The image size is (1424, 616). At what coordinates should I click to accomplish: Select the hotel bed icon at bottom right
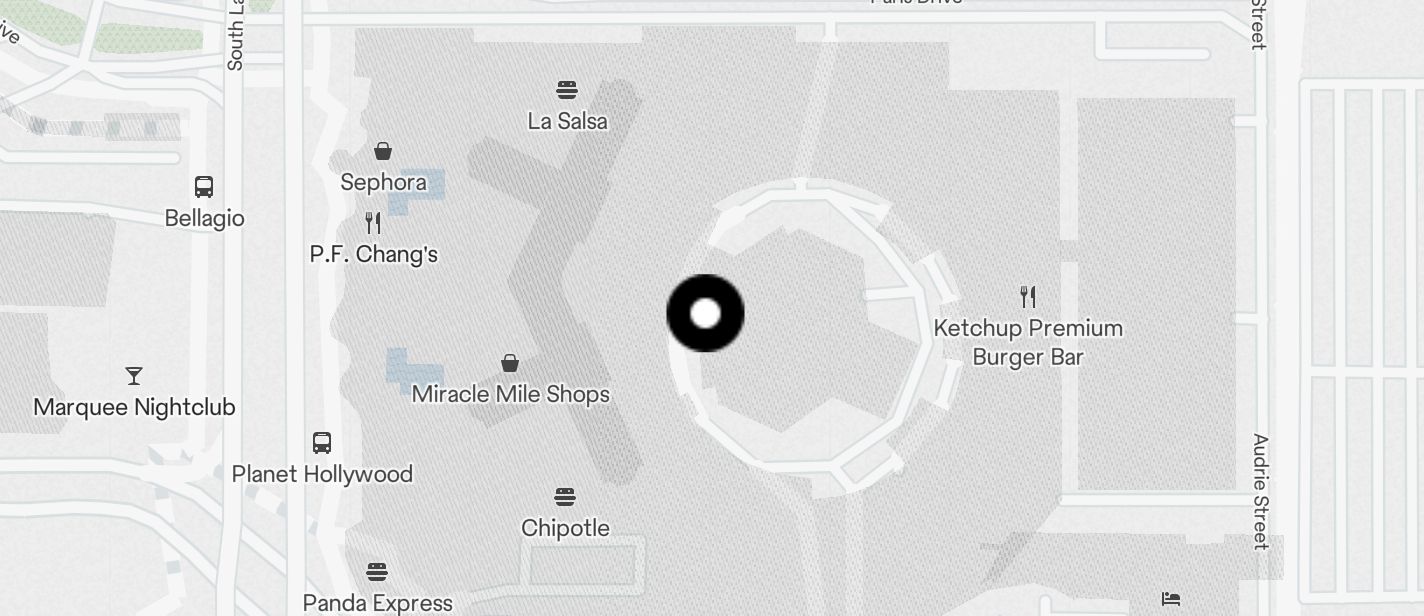click(x=1171, y=599)
